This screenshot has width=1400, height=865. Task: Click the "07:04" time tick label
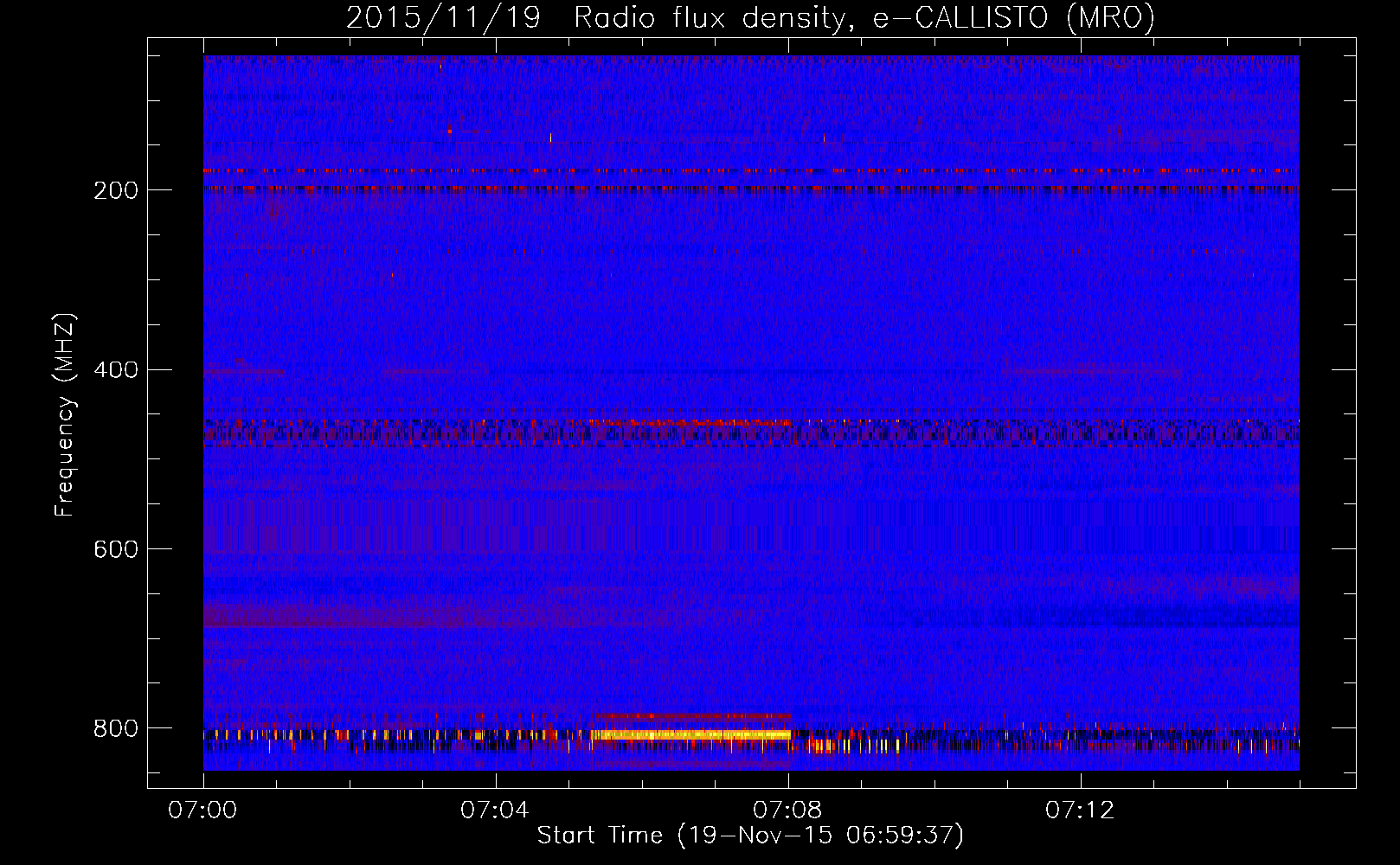pos(495,811)
